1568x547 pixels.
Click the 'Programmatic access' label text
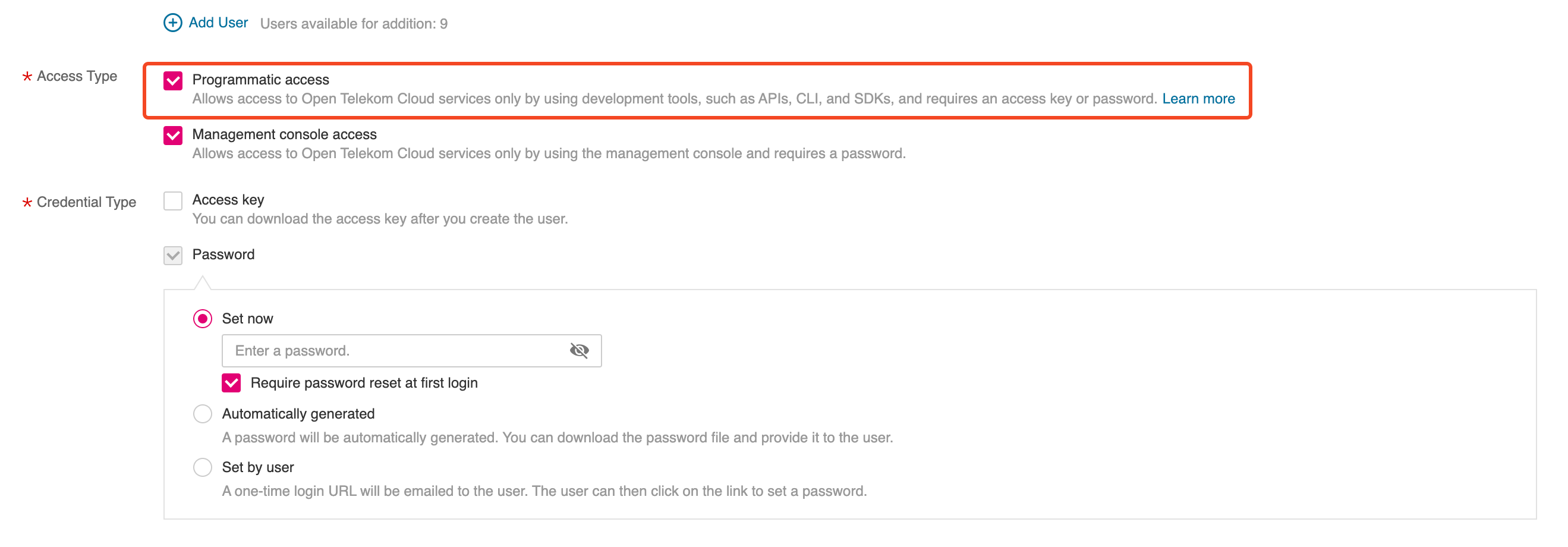point(260,80)
